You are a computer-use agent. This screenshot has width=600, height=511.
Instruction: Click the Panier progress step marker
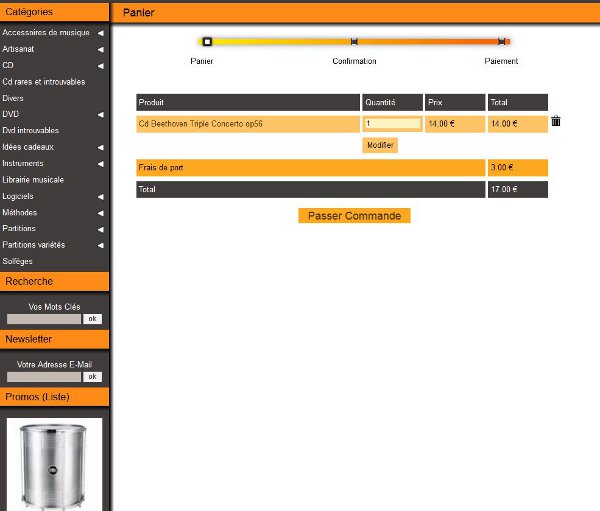click(207, 42)
